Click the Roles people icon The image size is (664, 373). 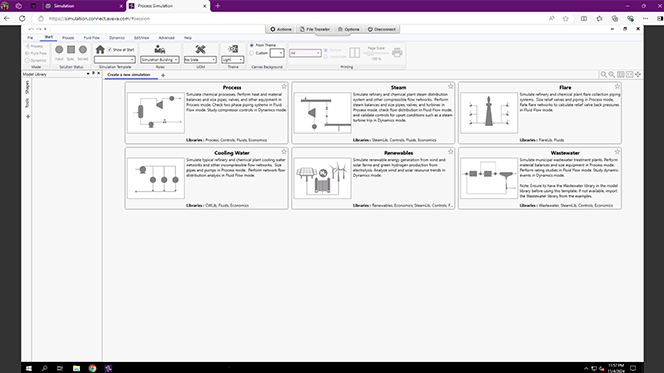point(160,50)
